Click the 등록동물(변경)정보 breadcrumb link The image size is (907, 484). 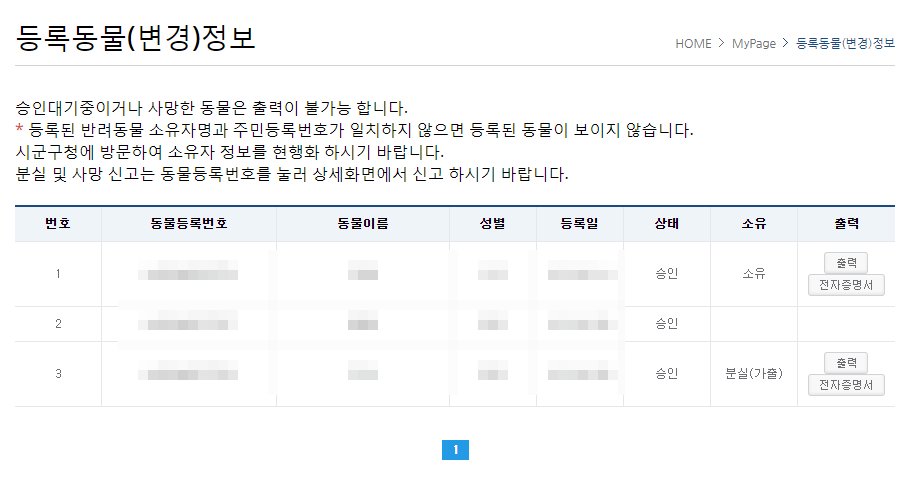[x=845, y=43]
